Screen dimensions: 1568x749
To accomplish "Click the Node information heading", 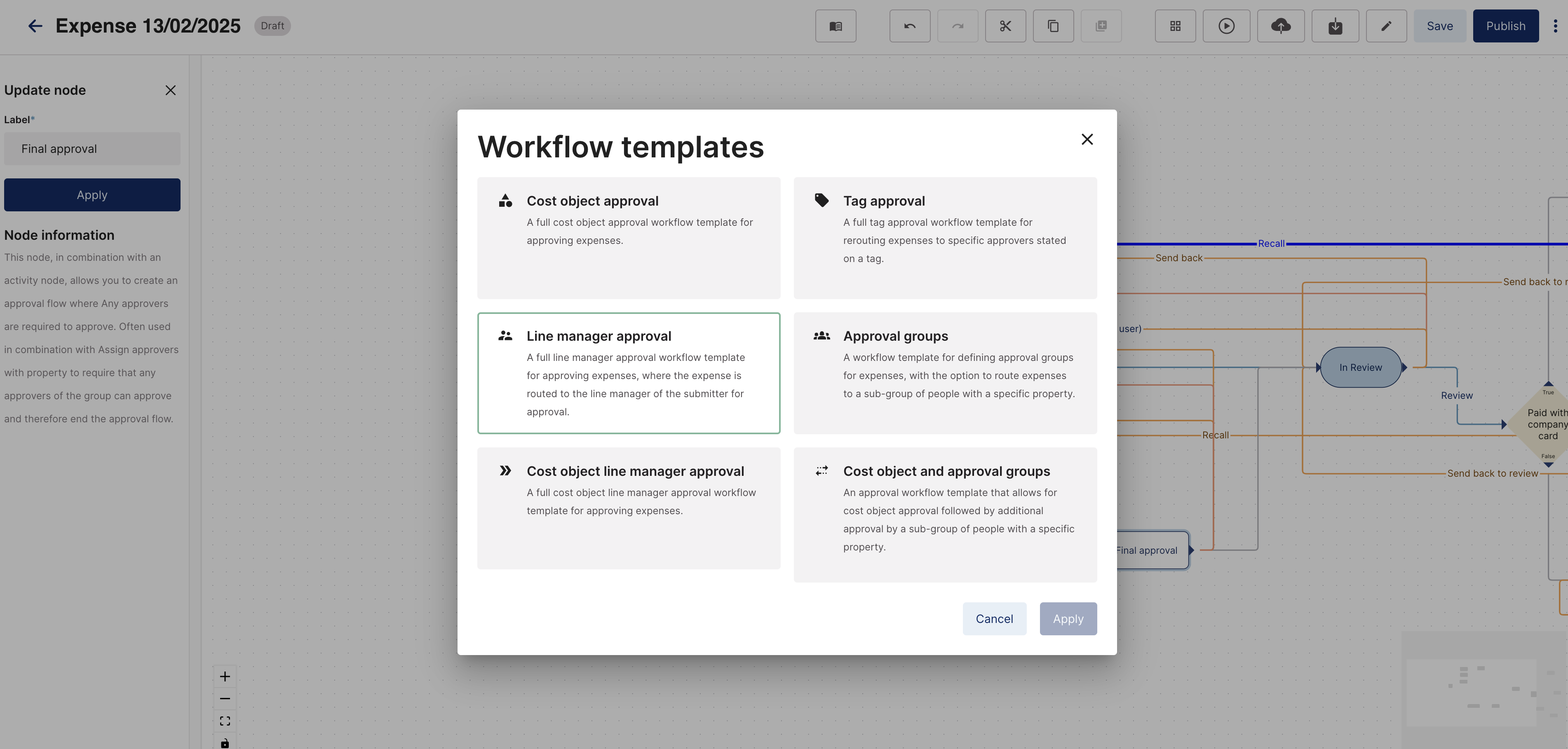I will [59, 235].
